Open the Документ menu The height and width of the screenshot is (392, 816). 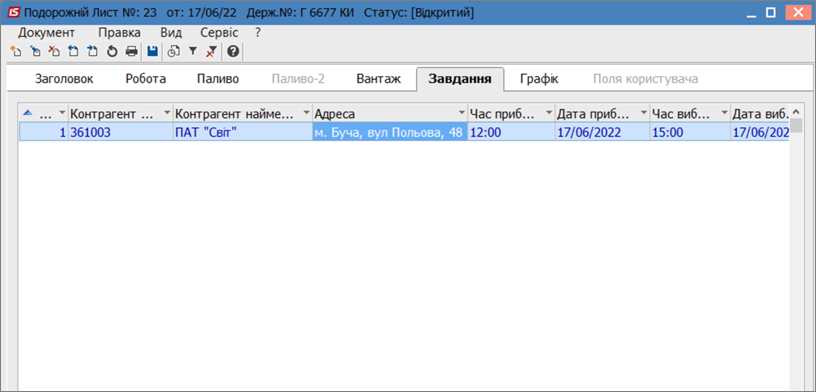click(x=46, y=33)
